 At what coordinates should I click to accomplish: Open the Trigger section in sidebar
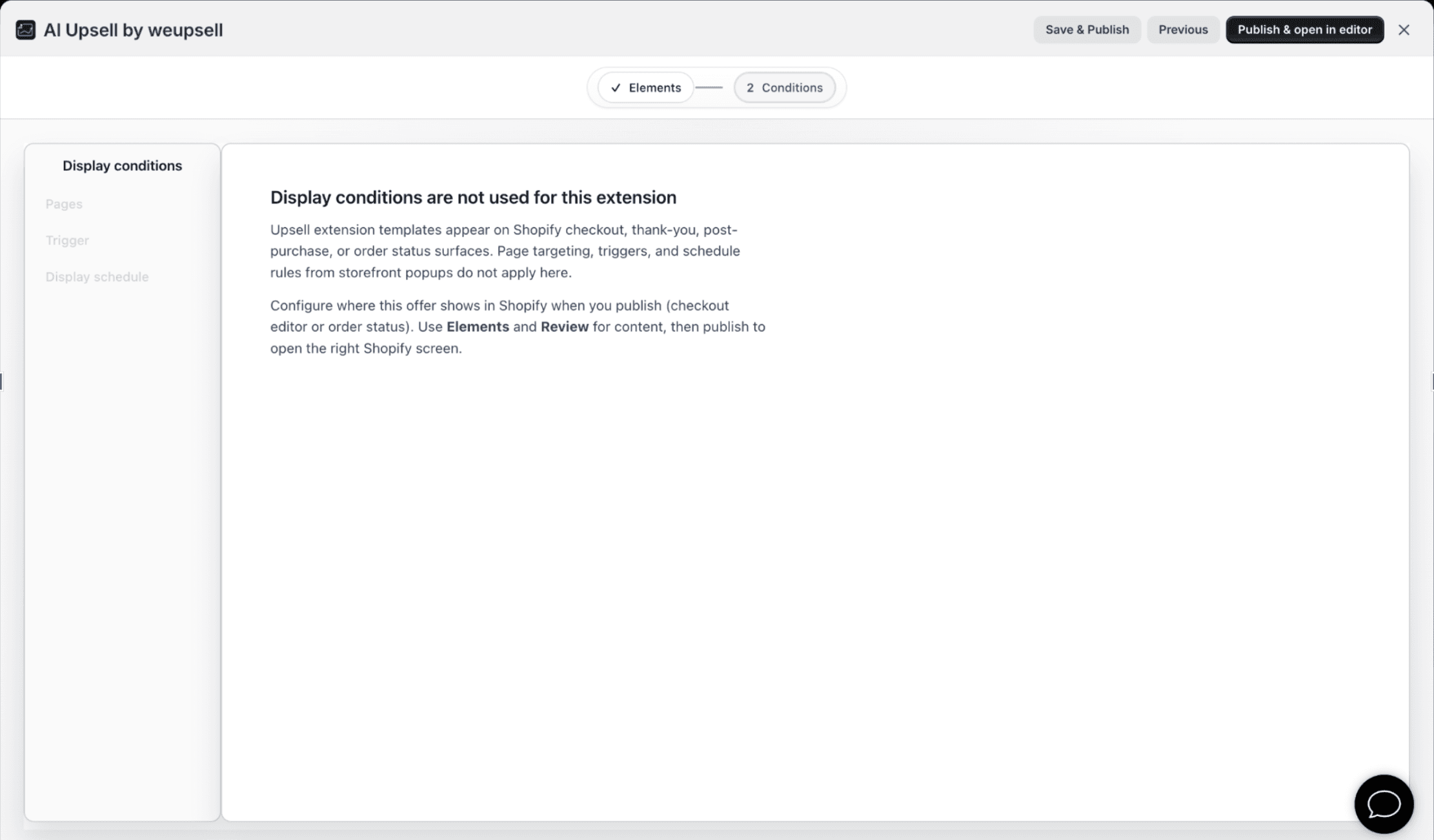(x=67, y=240)
